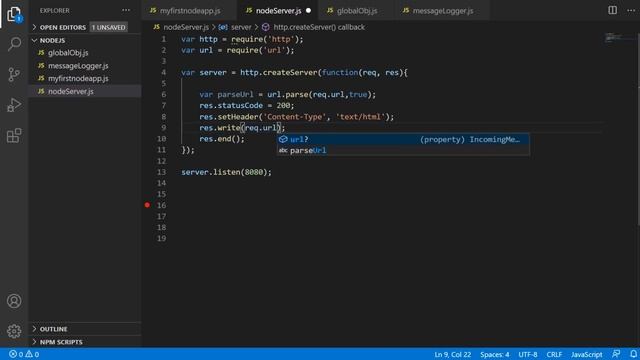Change the CRLF line ending setting

(554, 354)
